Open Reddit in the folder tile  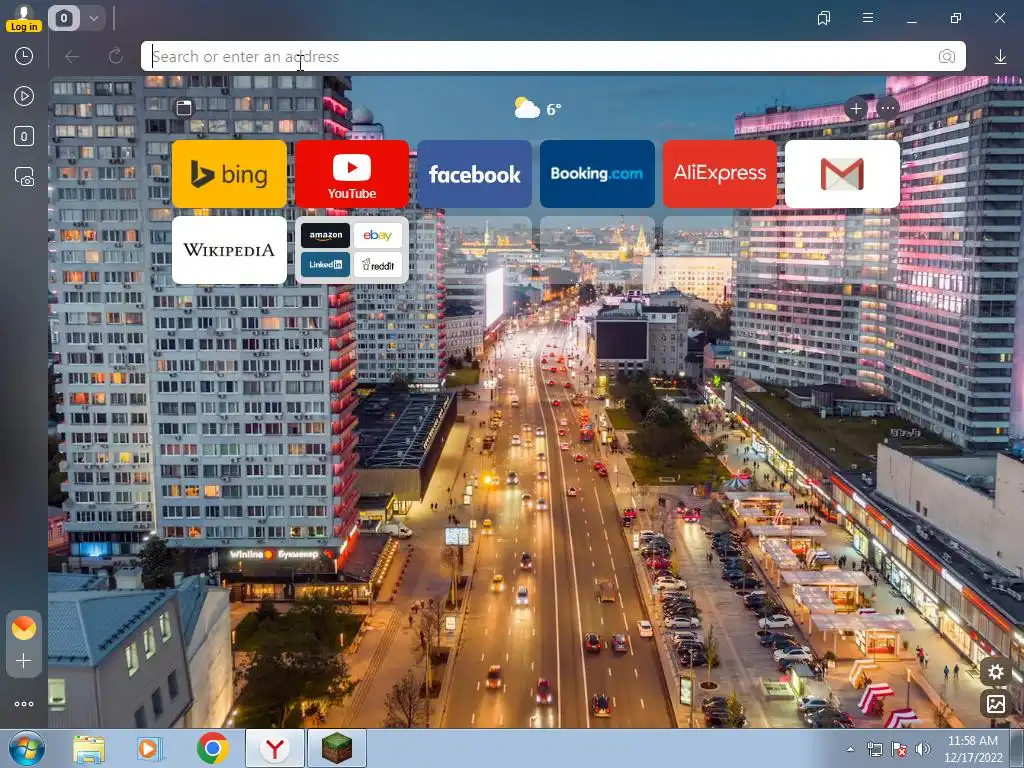[x=377, y=264]
